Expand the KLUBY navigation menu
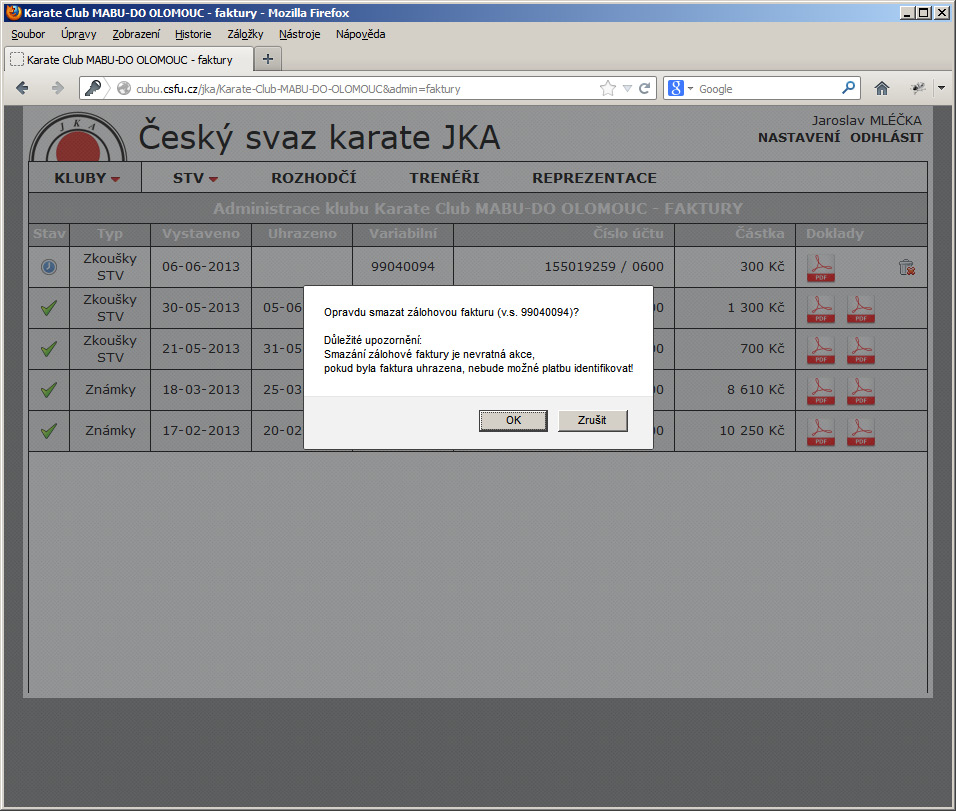The image size is (956, 811). tap(87, 178)
